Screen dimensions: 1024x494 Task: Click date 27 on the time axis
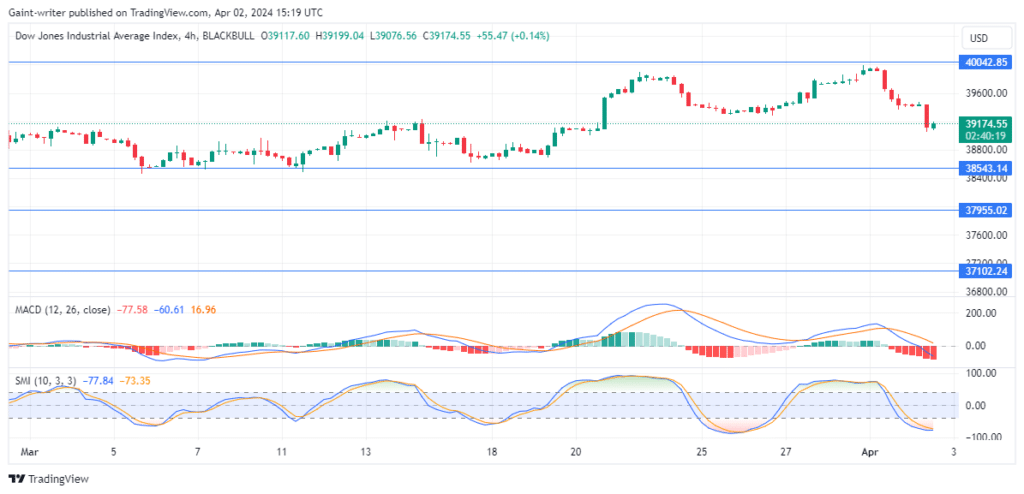[x=786, y=452]
